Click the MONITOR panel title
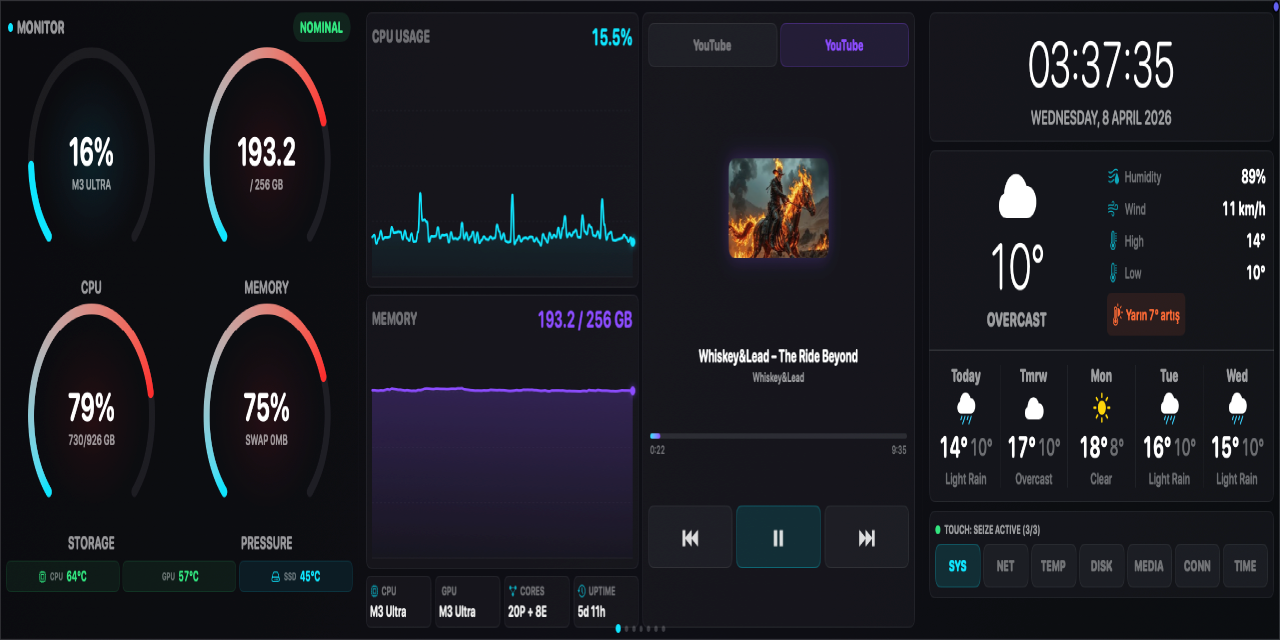Screen dimensions: 1280x640 tap(40, 28)
